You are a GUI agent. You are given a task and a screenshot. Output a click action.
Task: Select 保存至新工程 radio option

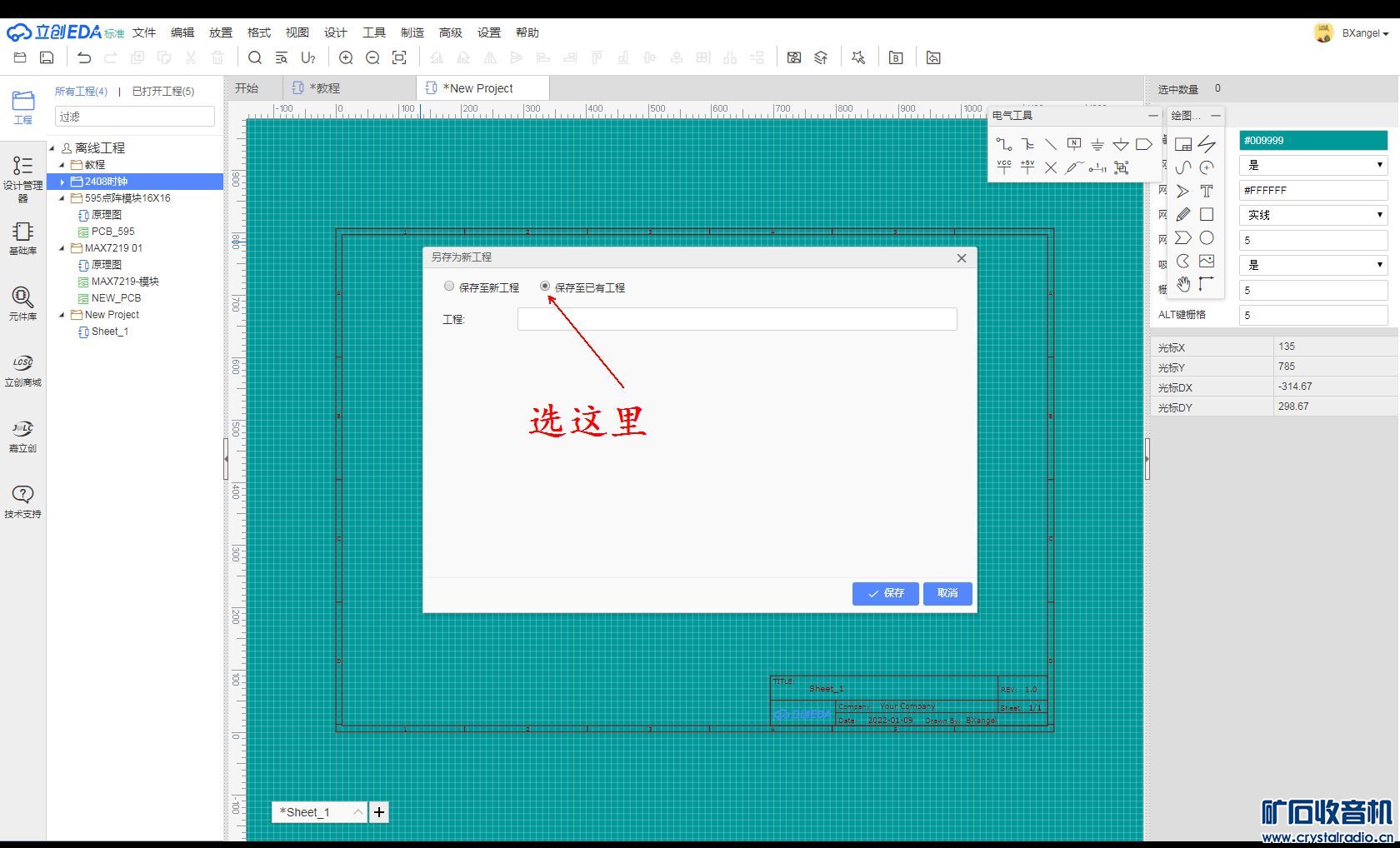(449, 287)
